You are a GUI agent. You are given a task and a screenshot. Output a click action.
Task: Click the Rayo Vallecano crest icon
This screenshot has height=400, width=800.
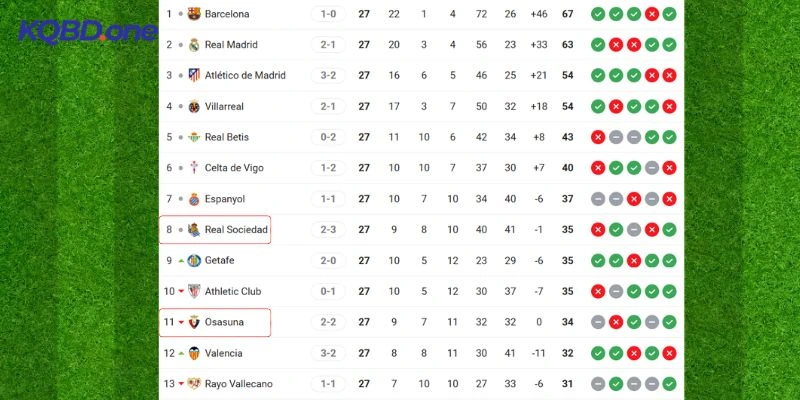[194, 384]
